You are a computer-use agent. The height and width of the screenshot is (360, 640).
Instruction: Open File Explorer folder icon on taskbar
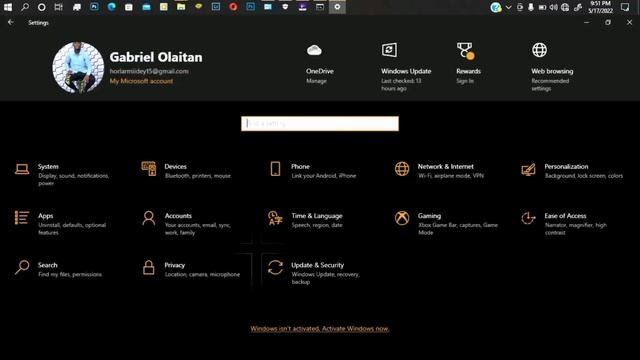click(181, 7)
